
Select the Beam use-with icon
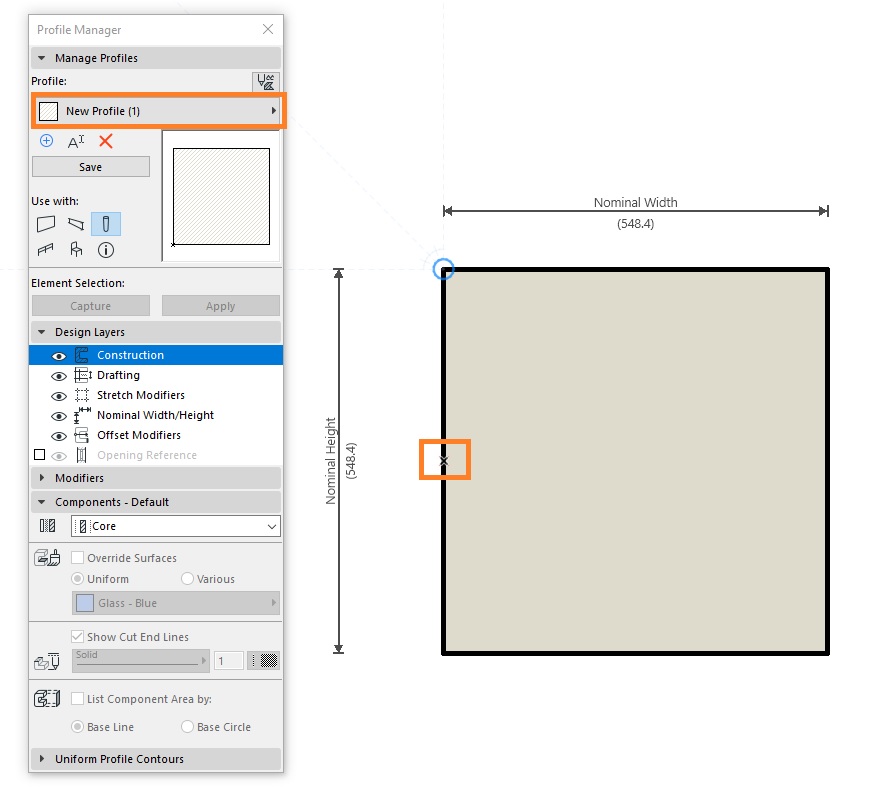pyautogui.click(x=76, y=224)
